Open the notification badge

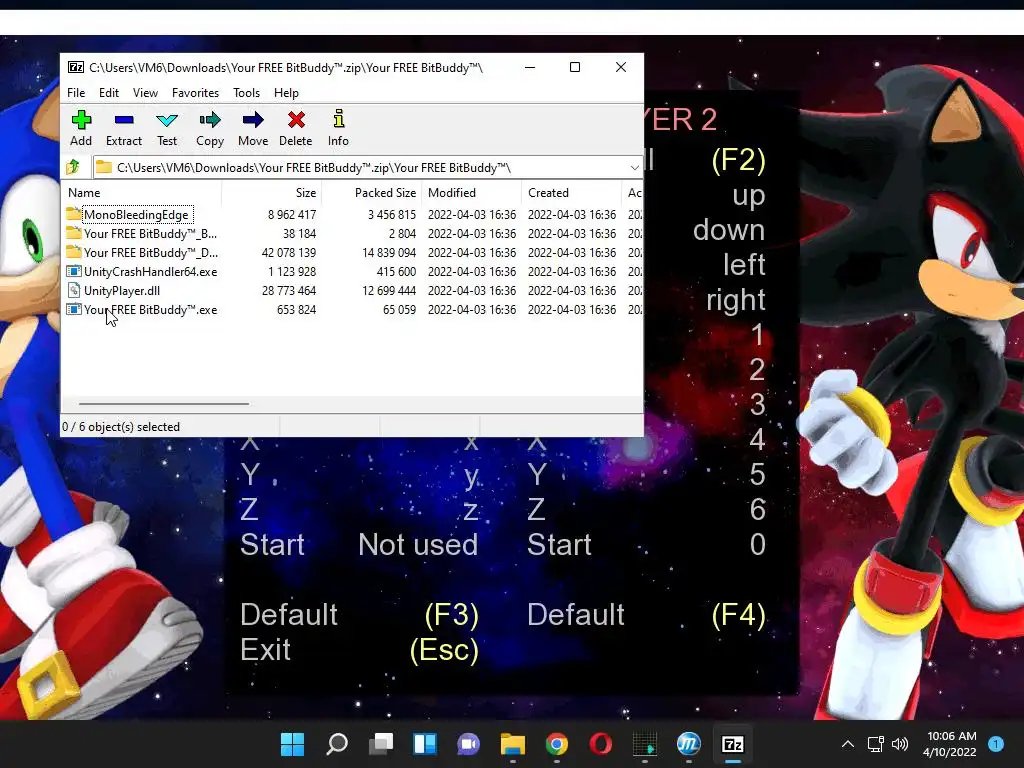point(995,744)
